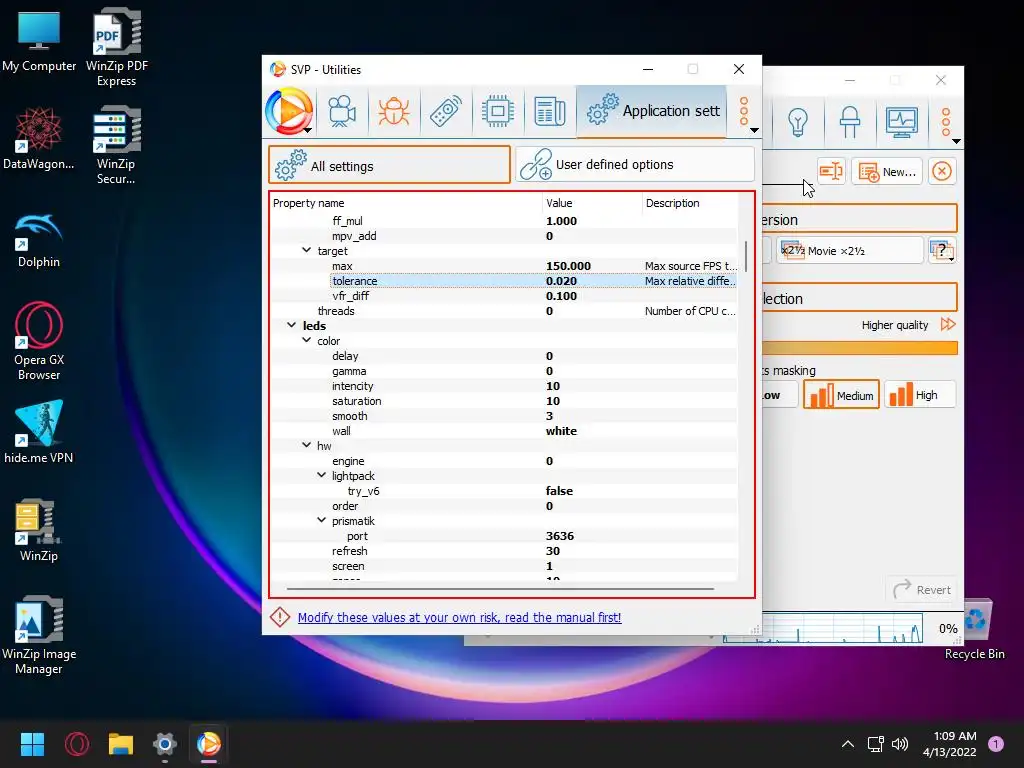Click the vertical scrollbar of settings list
Screen dimensions: 1024x768
(x=746, y=257)
